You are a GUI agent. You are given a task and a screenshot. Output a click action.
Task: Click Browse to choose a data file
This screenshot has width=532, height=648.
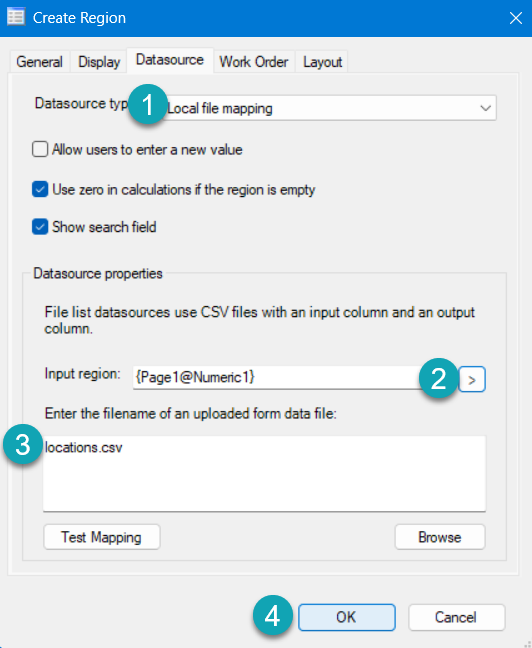(x=440, y=537)
